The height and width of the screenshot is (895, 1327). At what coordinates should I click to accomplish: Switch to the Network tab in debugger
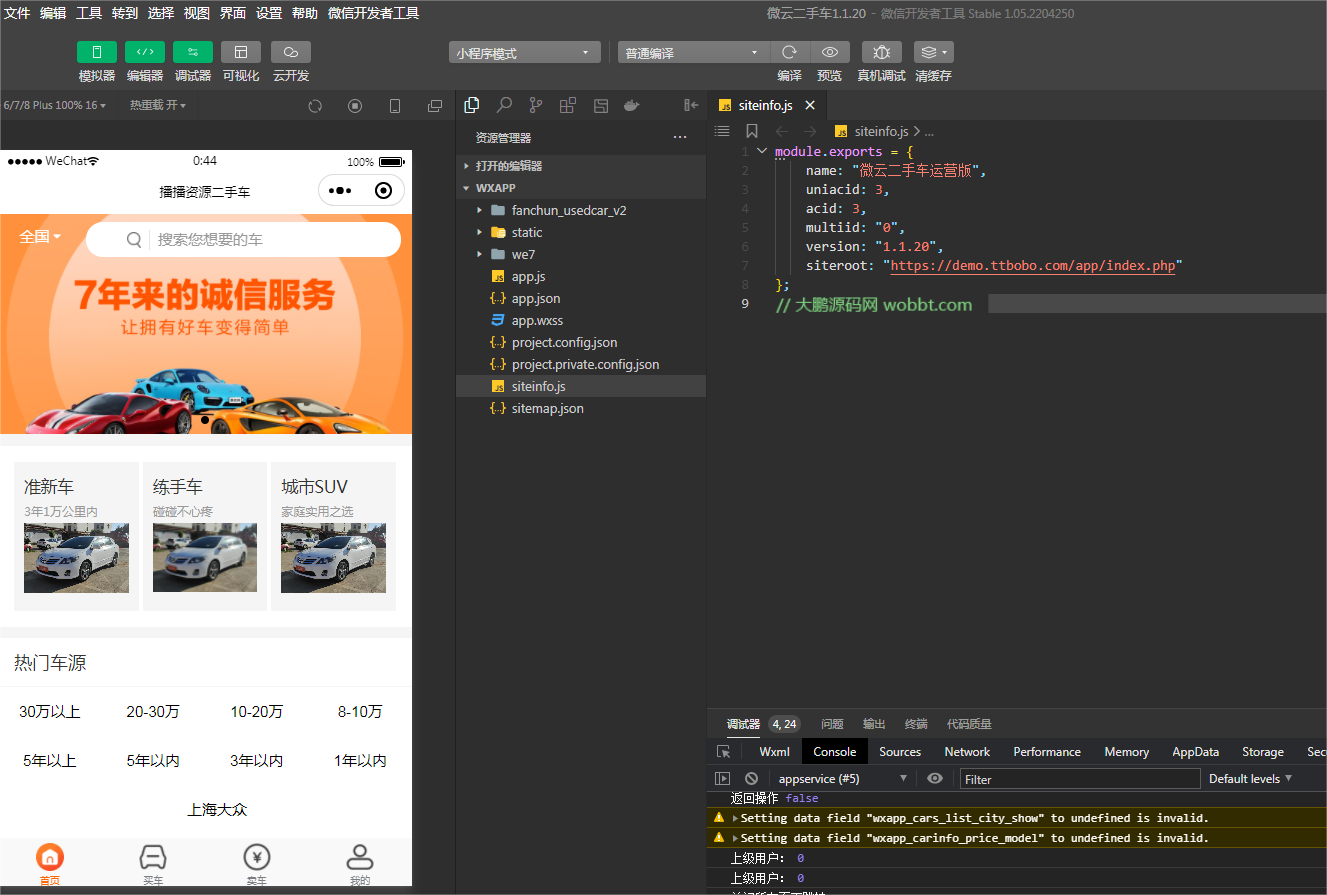(966, 751)
